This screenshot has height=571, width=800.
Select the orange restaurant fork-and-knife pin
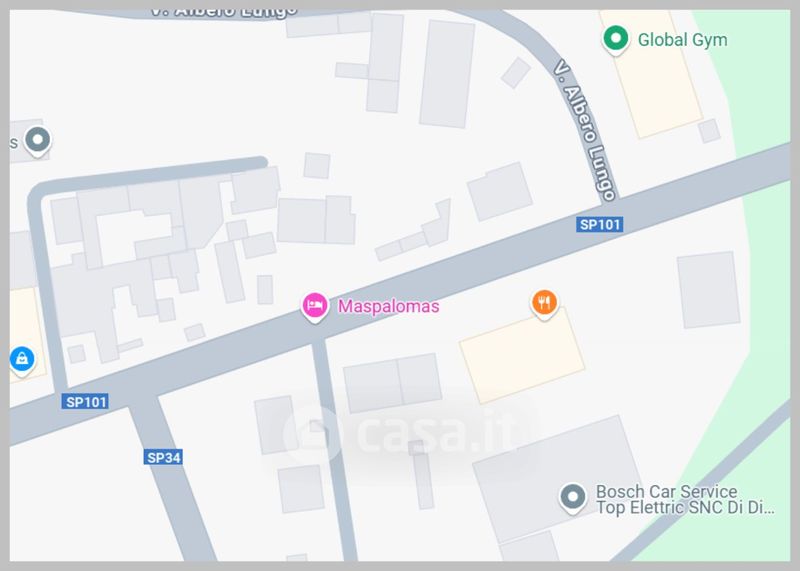[x=544, y=305]
